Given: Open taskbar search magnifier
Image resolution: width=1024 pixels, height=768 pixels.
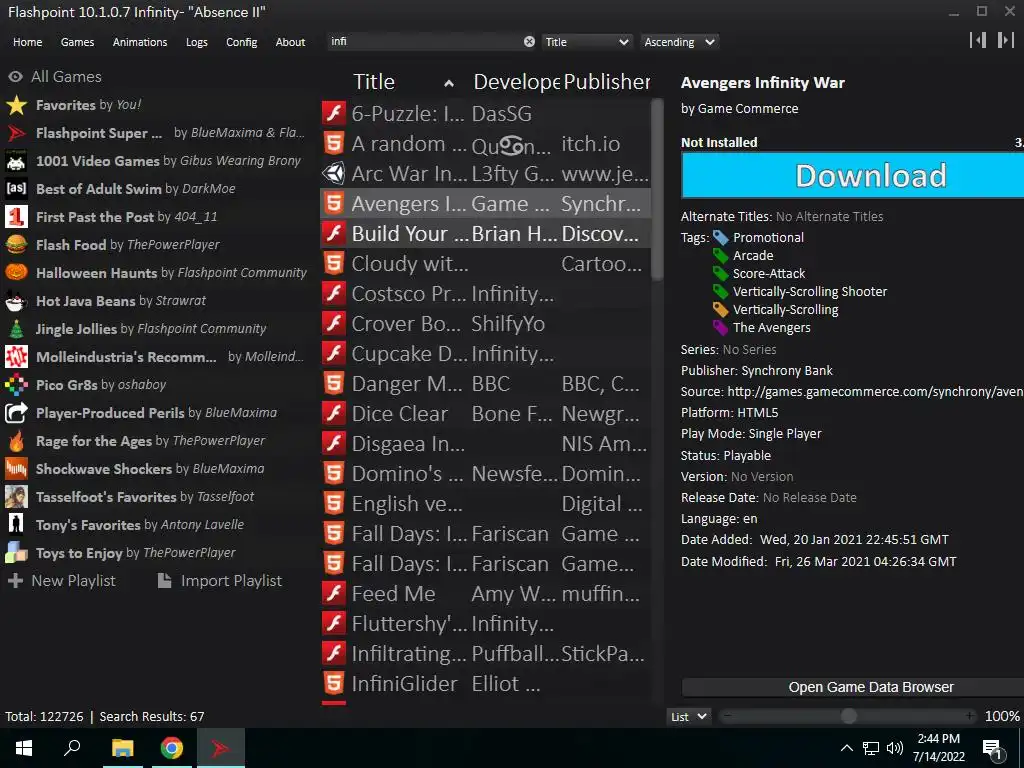Looking at the screenshot, I should click(x=72, y=748).
